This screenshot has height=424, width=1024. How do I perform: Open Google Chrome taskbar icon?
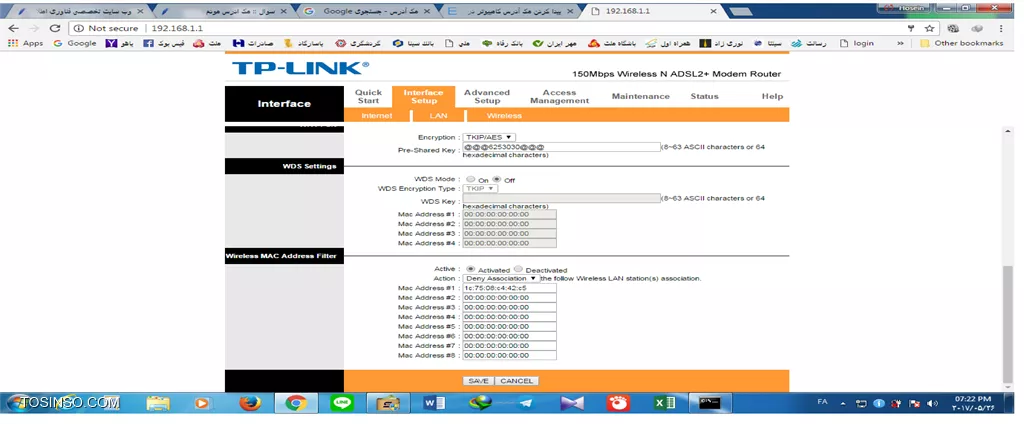296,404
